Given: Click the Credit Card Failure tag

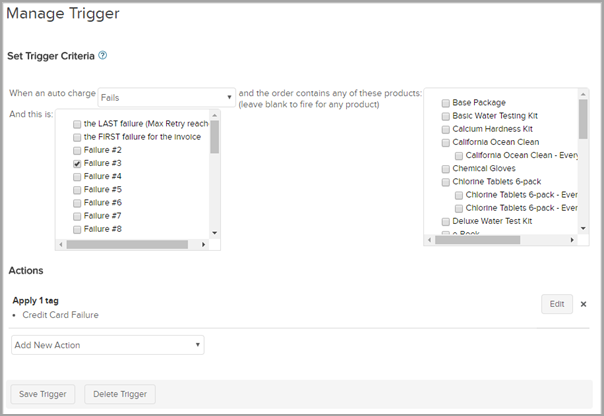Looking at the screenshot, I should 60,315.
